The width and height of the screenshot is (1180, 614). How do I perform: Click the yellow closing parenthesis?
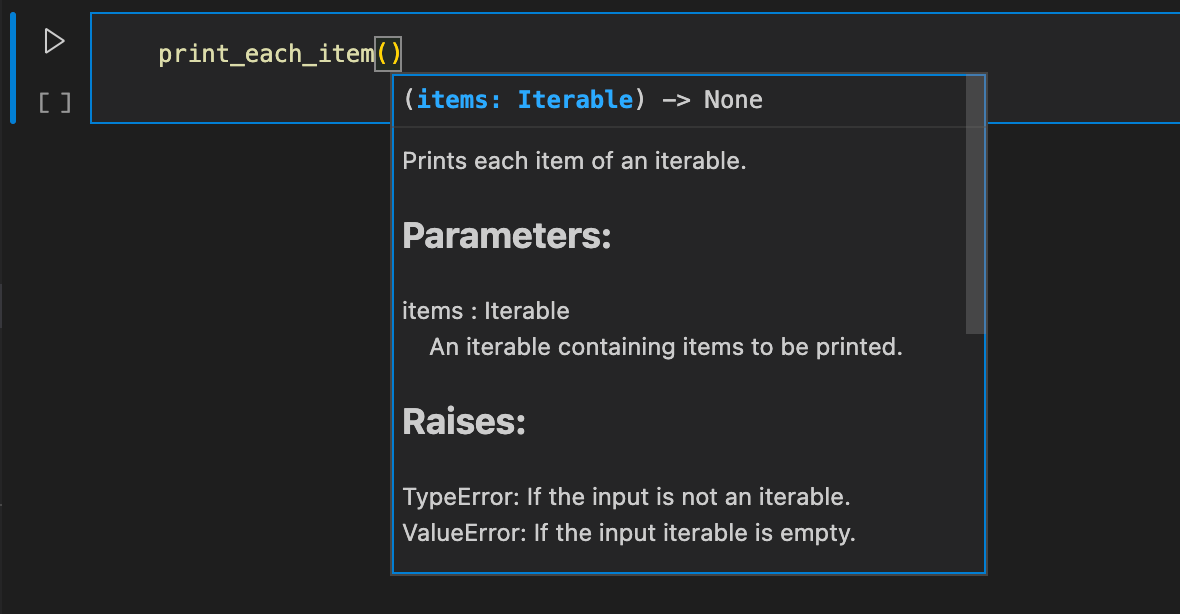395,54
